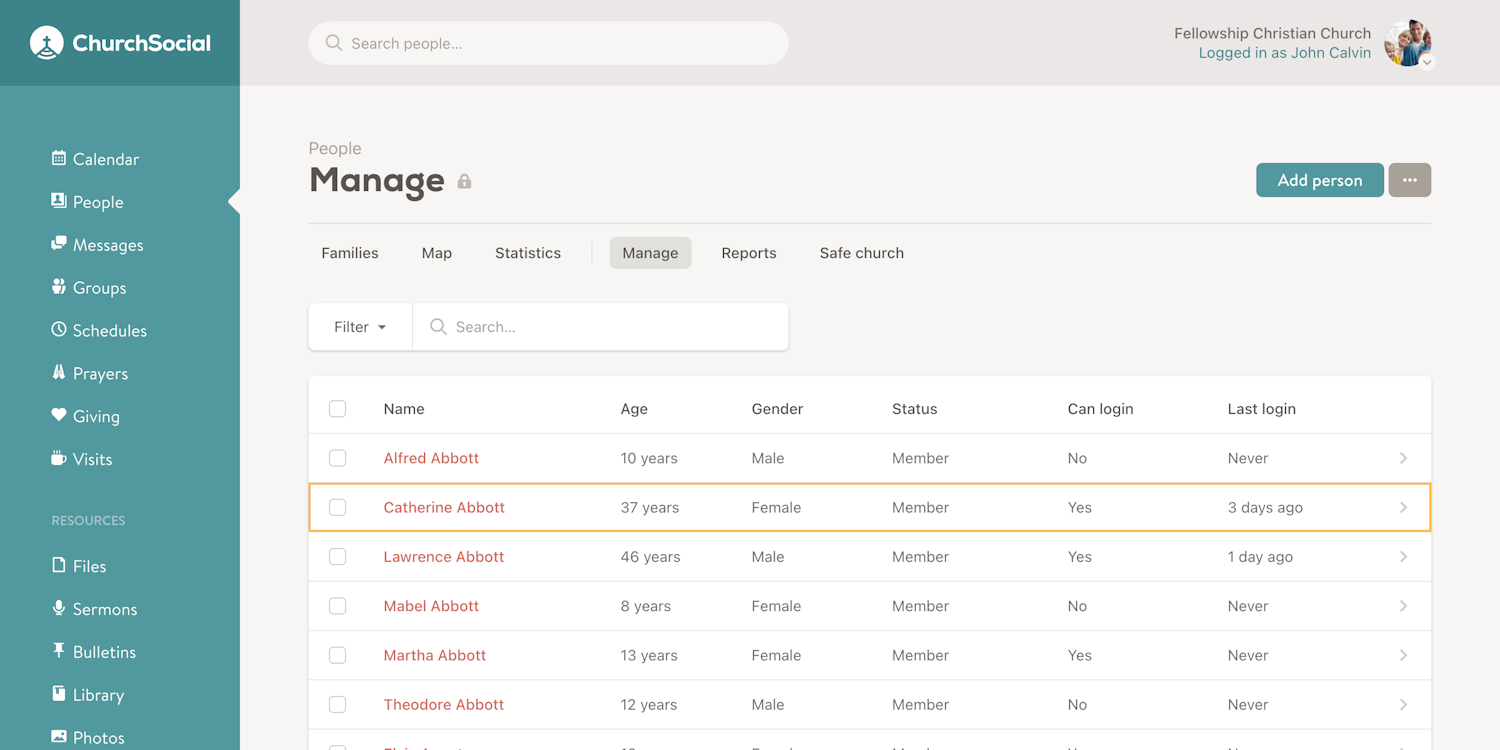Expand the account menu chevron near the profile photo
Image resolution: width=1500 pixels, height=750 pixels.
[1426, 61]
